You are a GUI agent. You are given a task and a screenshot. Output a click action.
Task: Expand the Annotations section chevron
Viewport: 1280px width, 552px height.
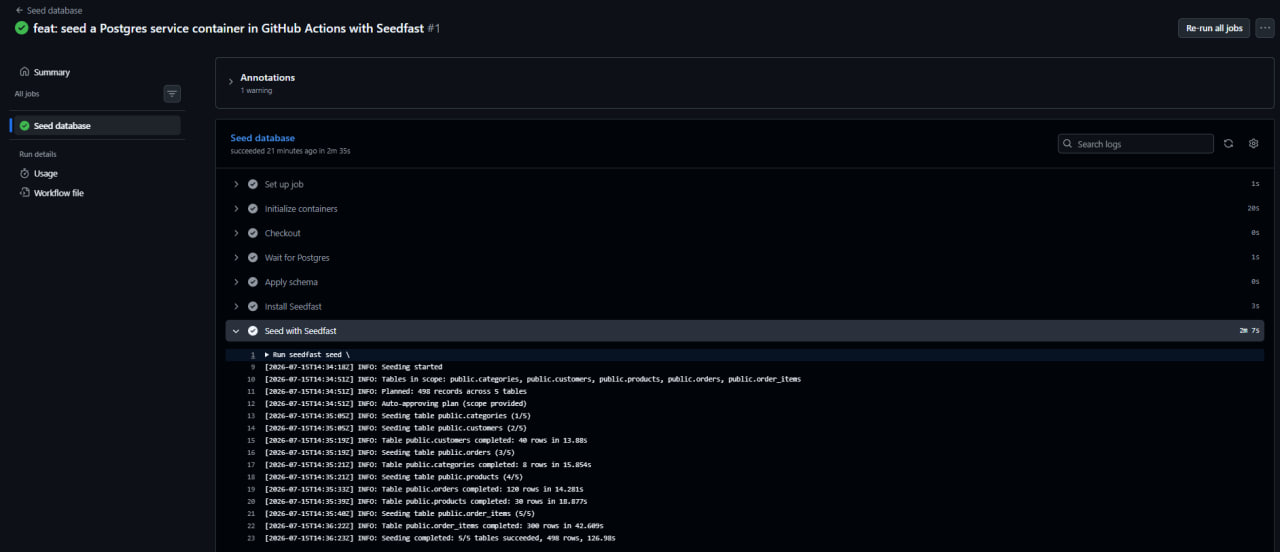click(x=230, y=82)
